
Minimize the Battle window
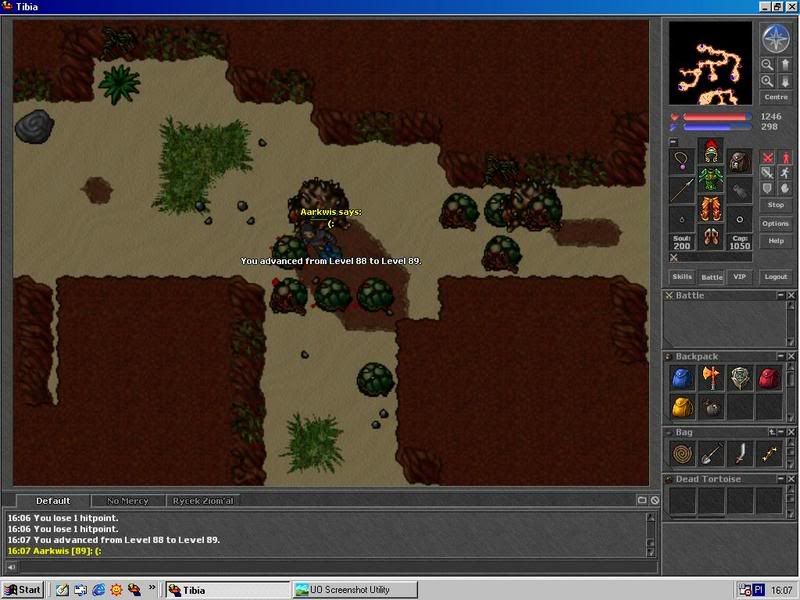pyautogui.click(x=781, y=295)
